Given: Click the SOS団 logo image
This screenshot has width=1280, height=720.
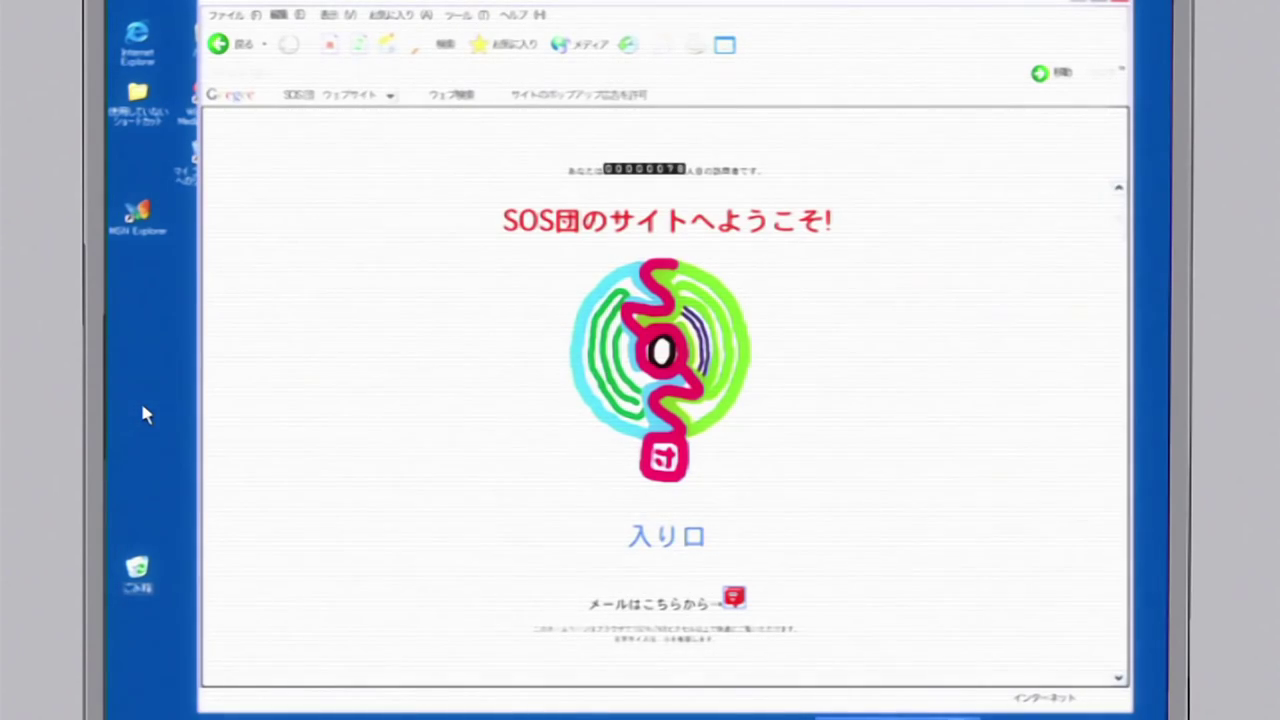Looking at the screenshot, I should (662, 370).
